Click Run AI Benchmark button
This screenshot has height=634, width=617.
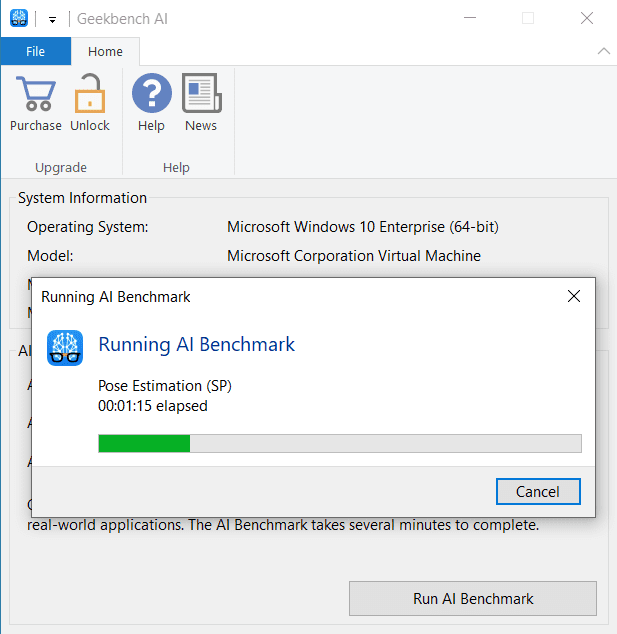tap(473, 598)
